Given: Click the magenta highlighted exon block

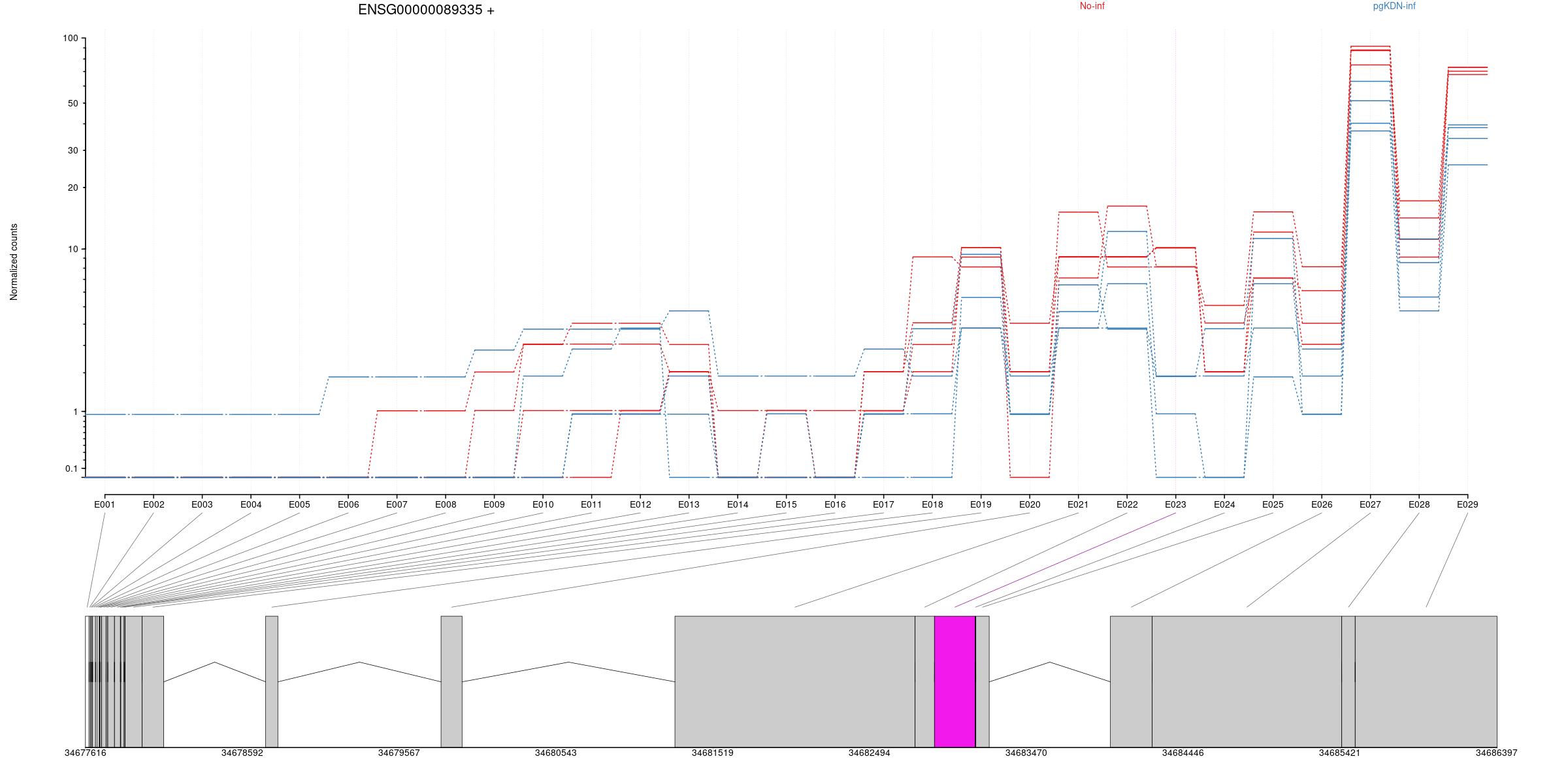Looking at the screenshot, I should tap(955, 681).
